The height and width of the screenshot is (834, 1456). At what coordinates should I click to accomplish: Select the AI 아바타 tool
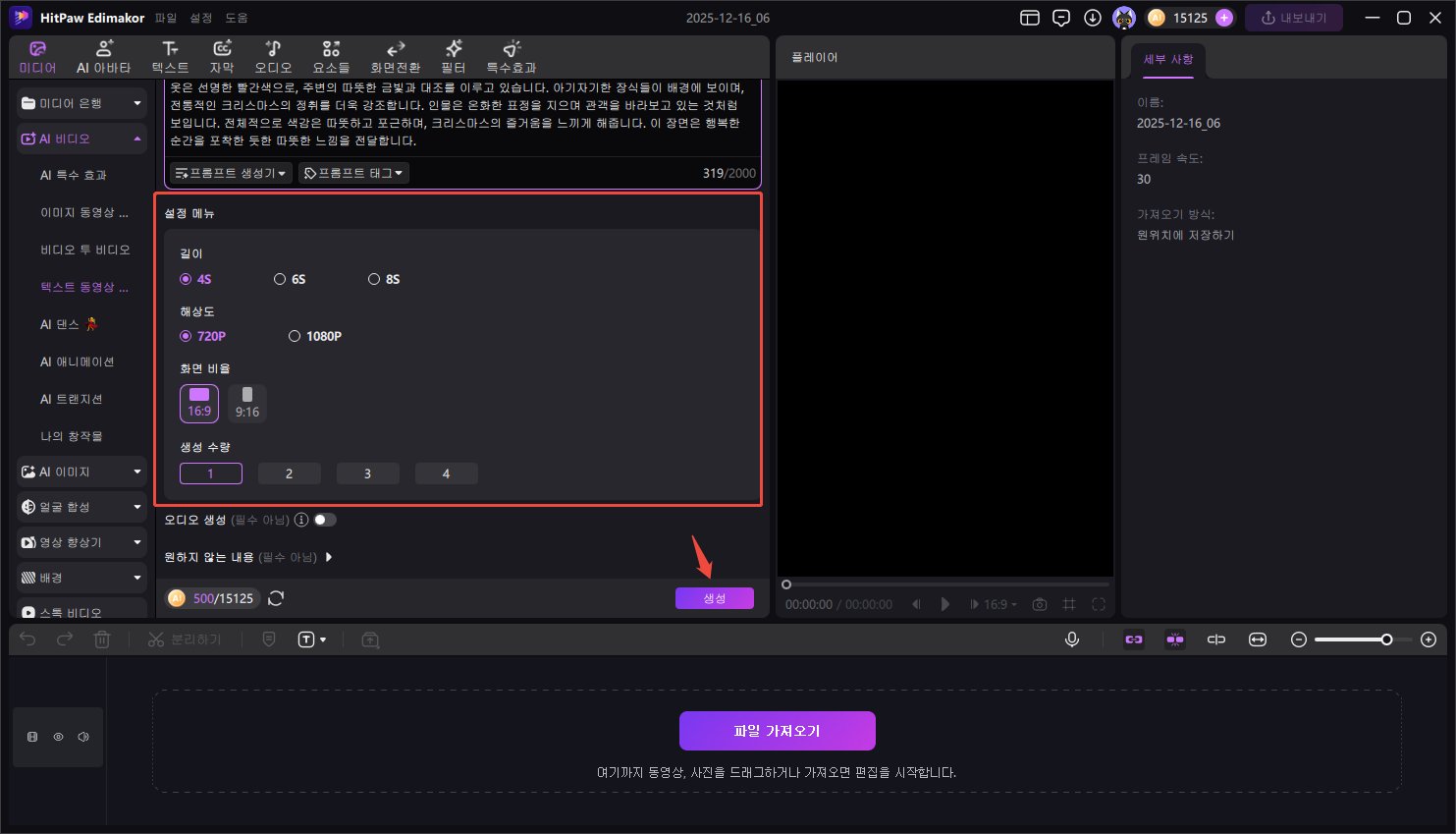103,56
